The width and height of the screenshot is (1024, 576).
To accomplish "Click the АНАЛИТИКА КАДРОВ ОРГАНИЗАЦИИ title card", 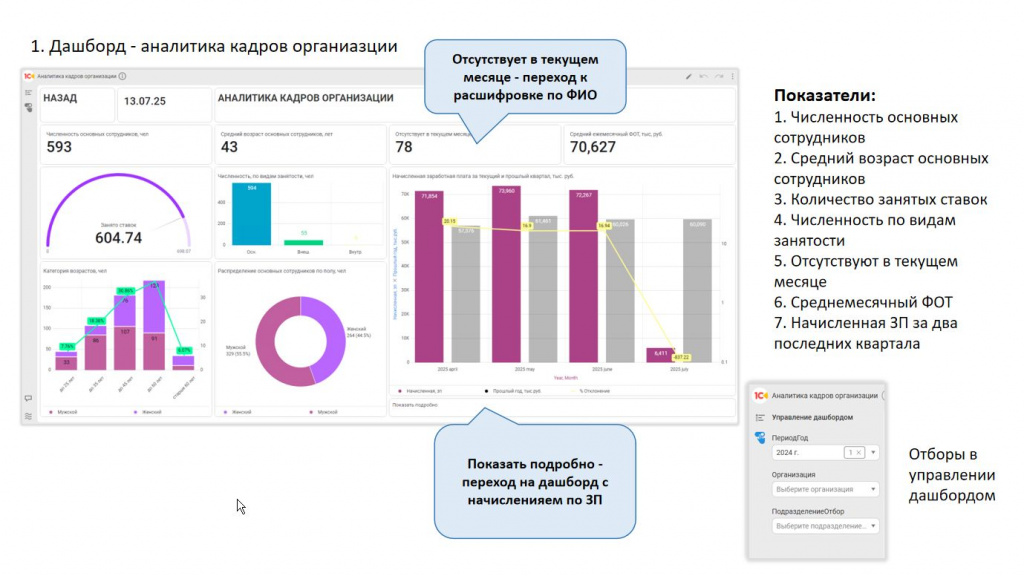I will (x=475, y=104).
